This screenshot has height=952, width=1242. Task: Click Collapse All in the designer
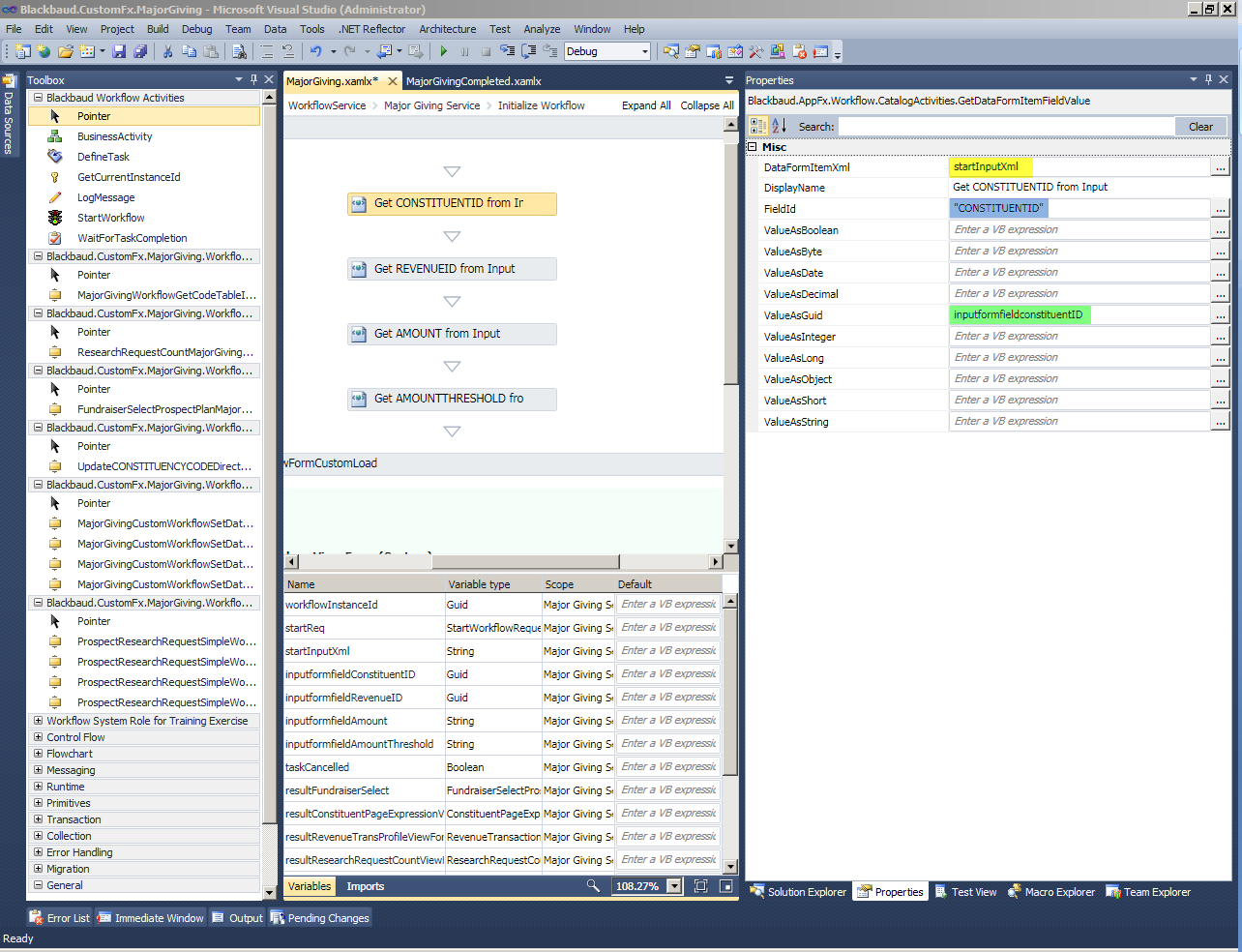pyautogui.click(x=706, y=105)
